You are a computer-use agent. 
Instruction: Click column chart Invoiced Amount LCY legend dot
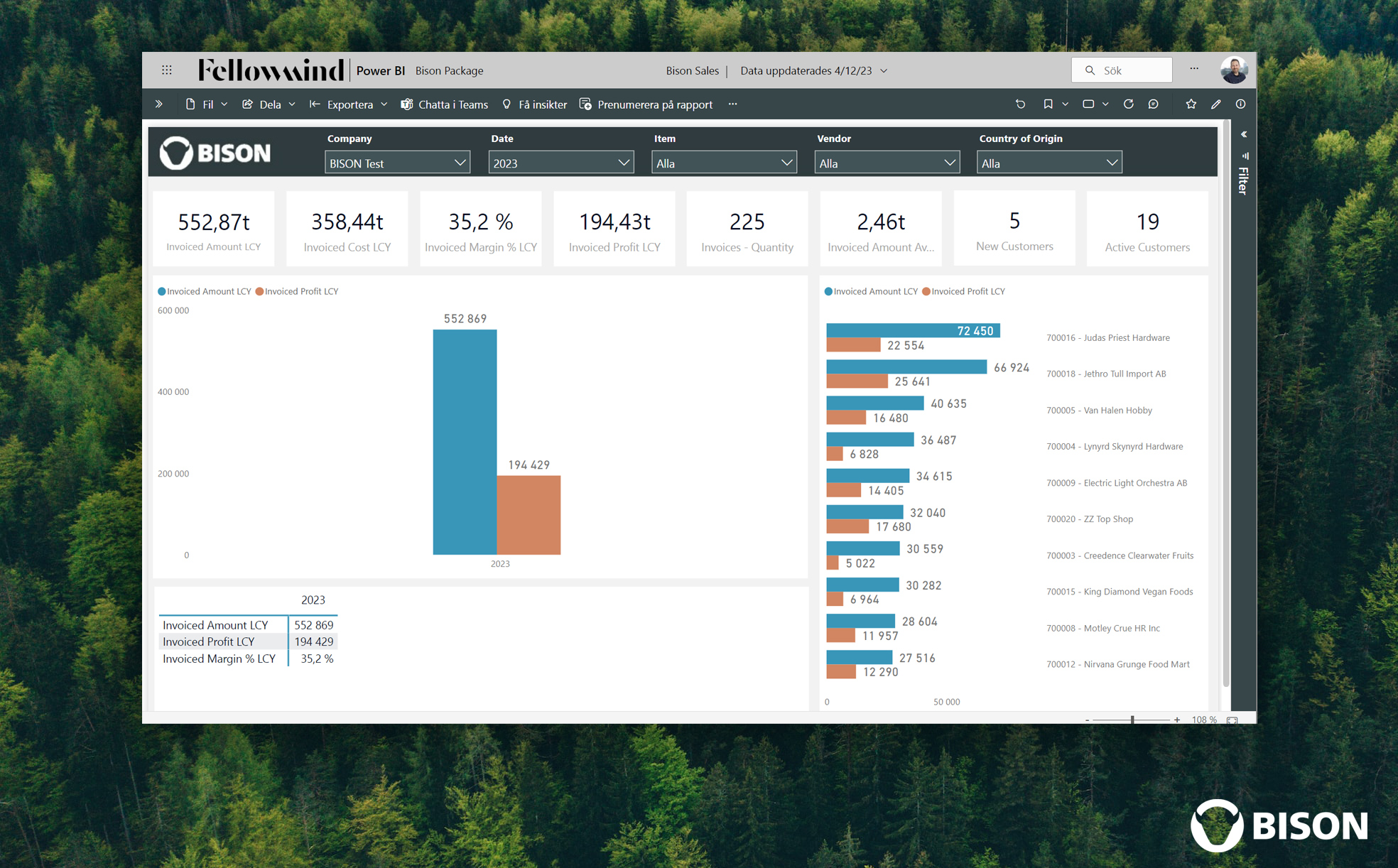[x=162, y=291]
